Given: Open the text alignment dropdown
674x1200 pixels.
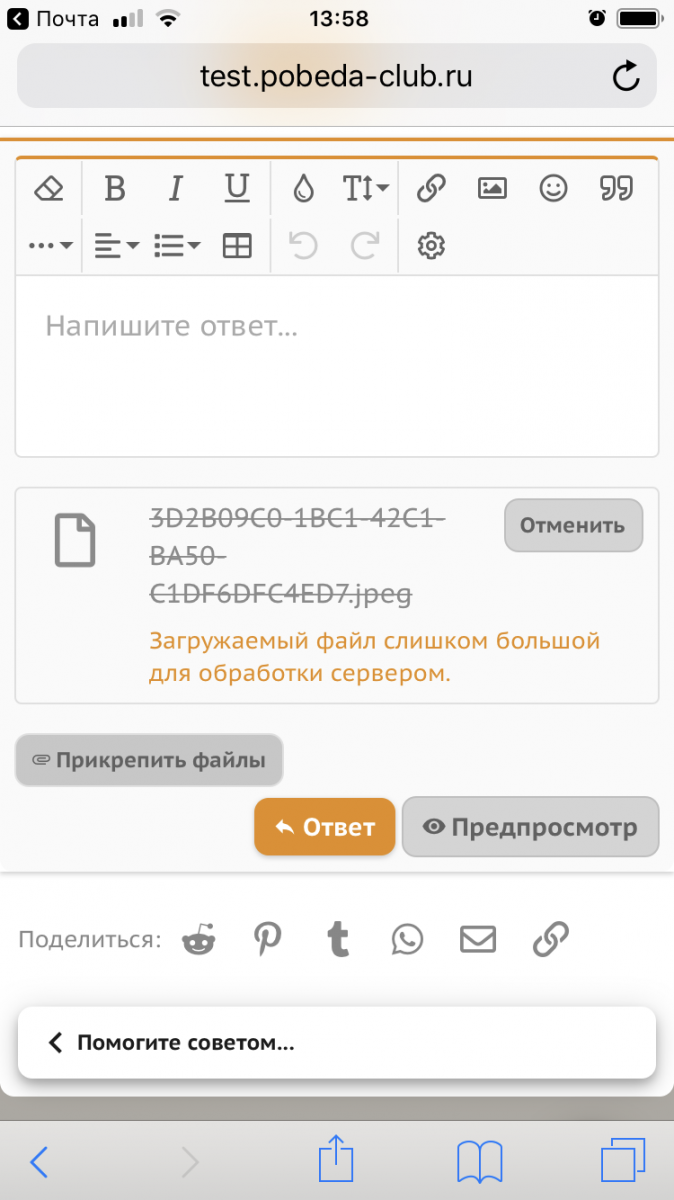Looking at the screenshot, I should tap(116, 246).
